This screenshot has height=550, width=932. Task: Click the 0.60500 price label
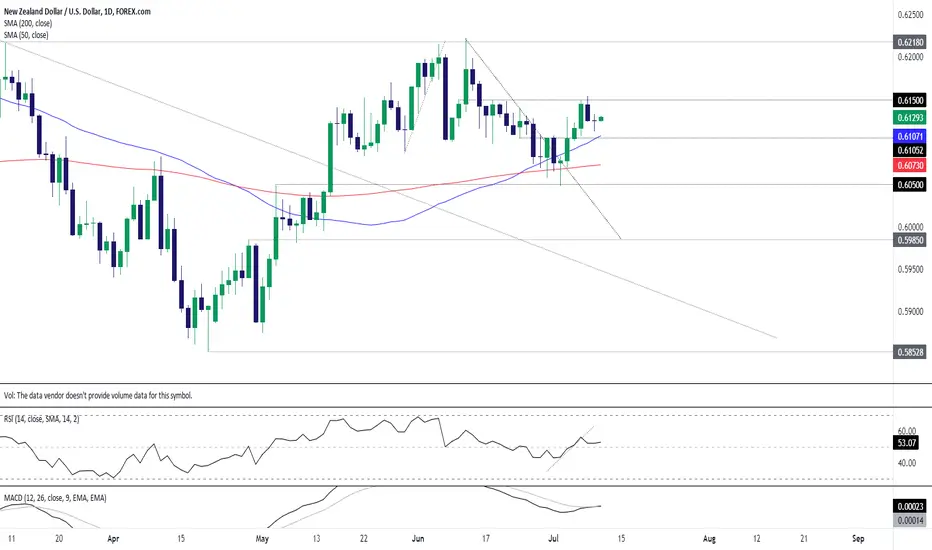tap(910, 185)
